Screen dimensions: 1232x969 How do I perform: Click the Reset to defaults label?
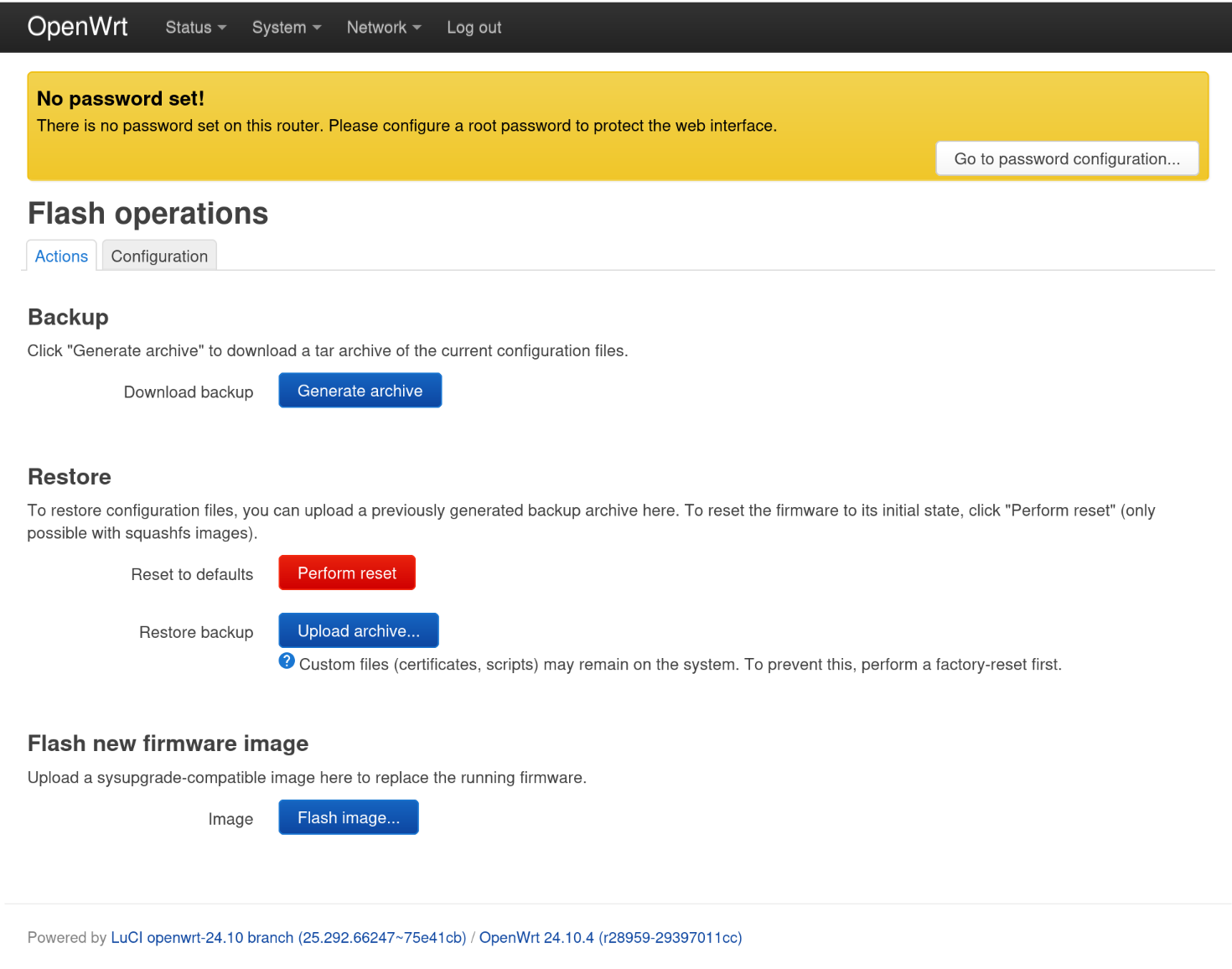(x=192, y=575)
